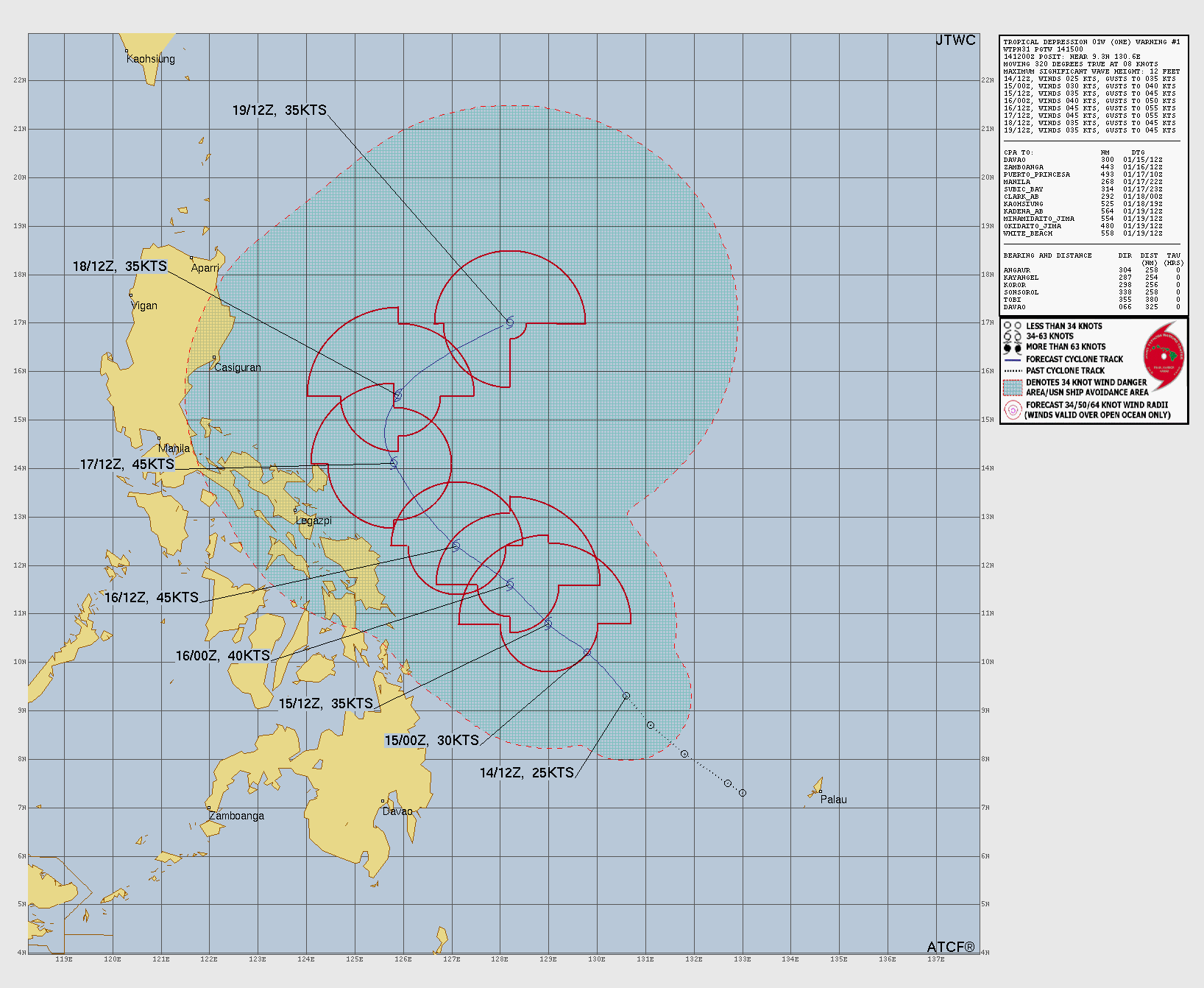1204x988 pixels.
Task: Click the blue forecast cyclone track legend line
Action: point(1013,360)
